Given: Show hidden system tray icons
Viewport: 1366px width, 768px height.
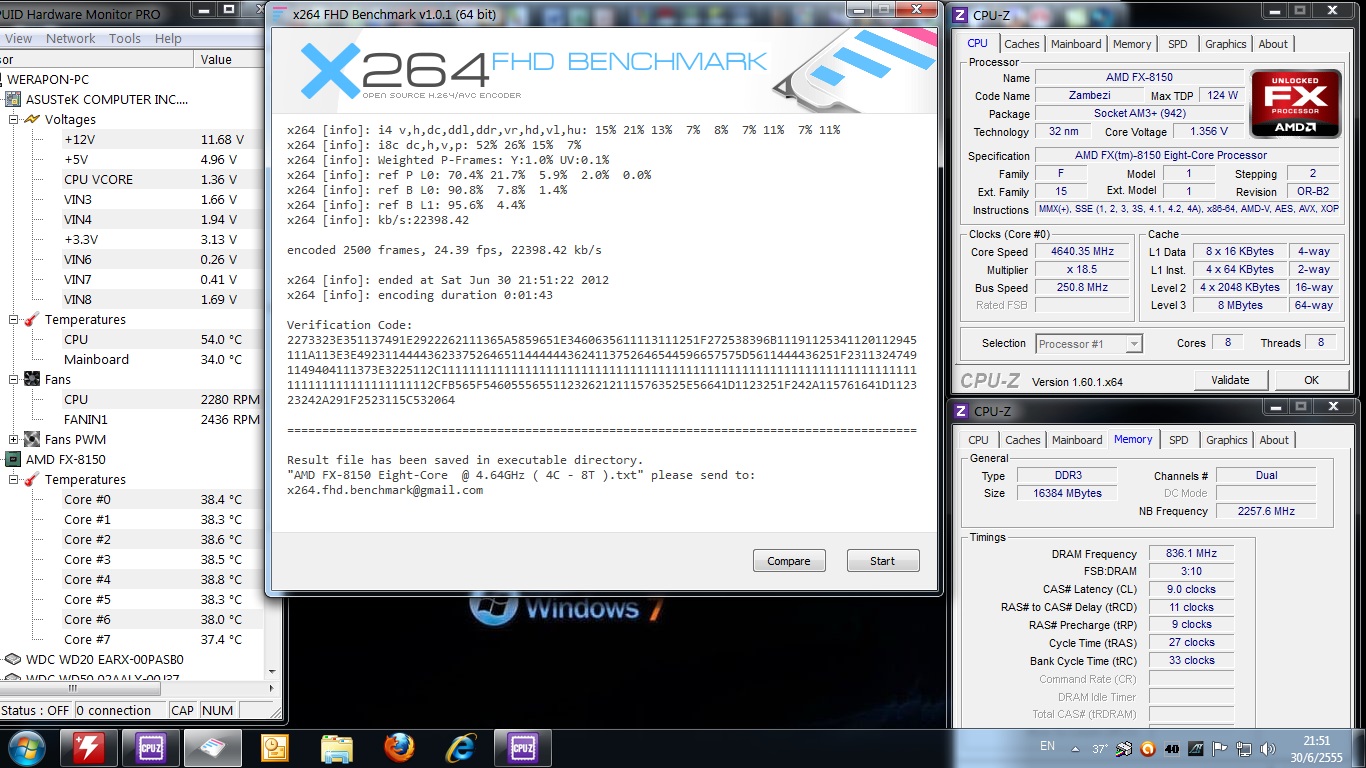Looking at the screenshot, I should (1075, 748).
